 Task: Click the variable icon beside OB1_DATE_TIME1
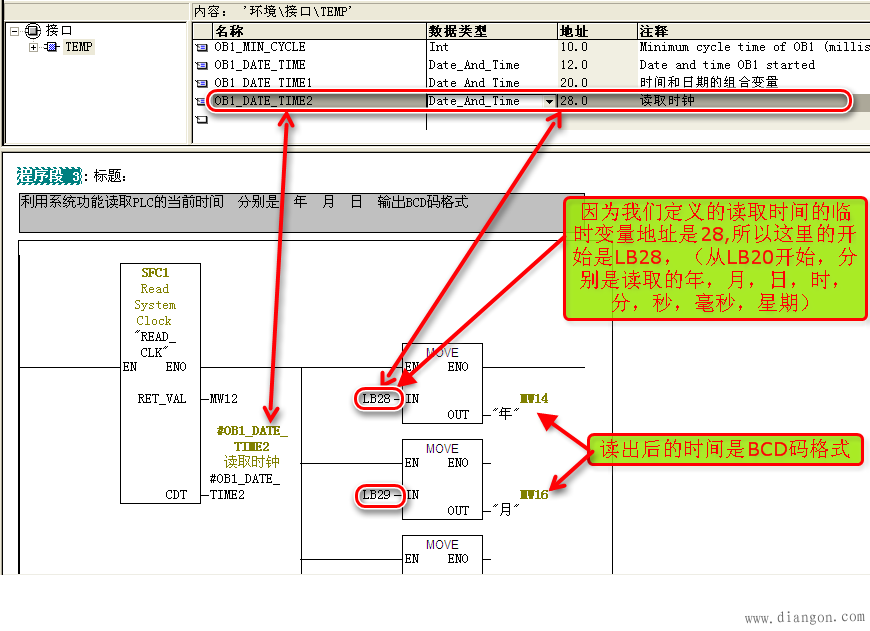[x=202, y=83]
